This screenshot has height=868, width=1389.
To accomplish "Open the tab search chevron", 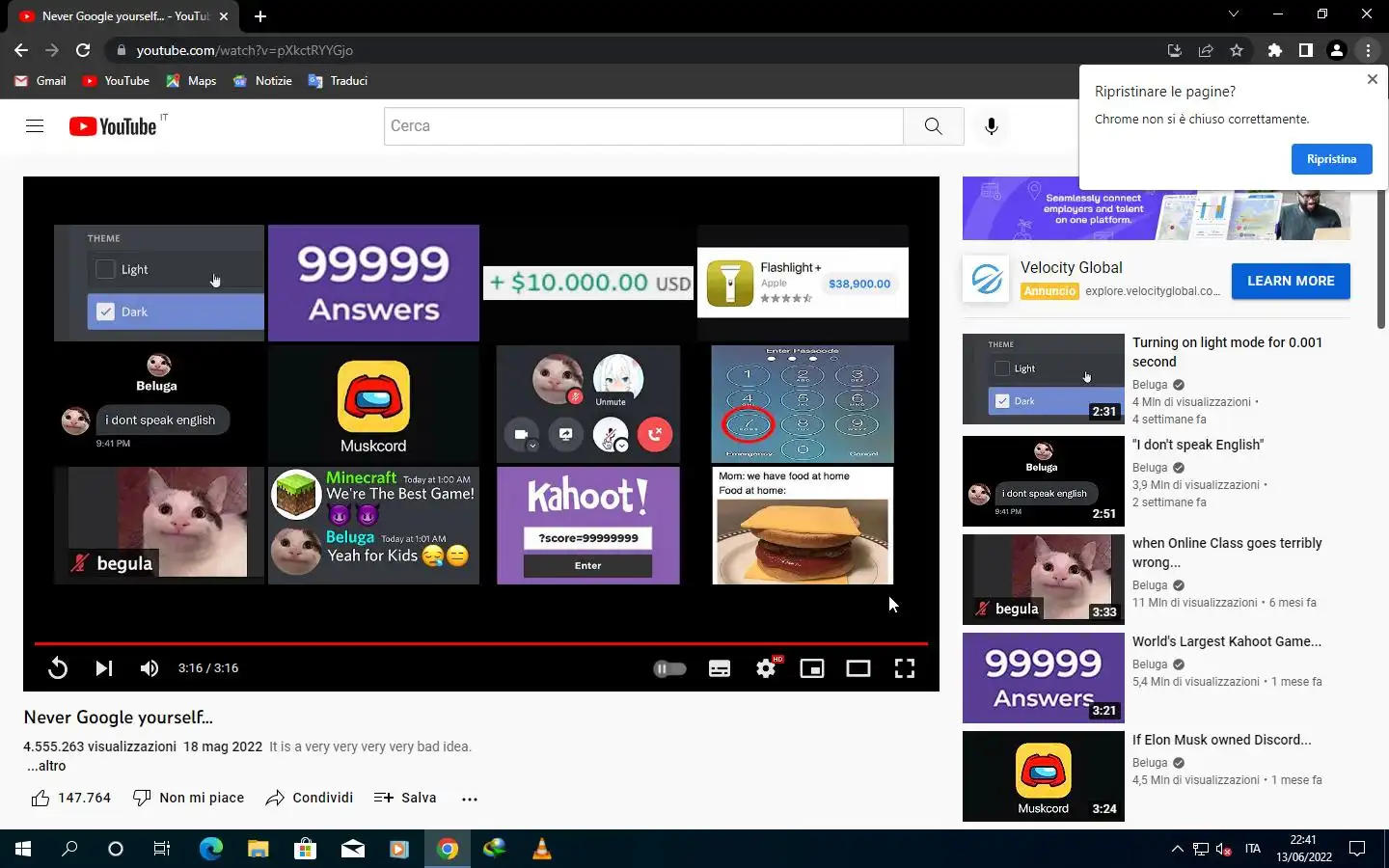I will coord(1234,14).
